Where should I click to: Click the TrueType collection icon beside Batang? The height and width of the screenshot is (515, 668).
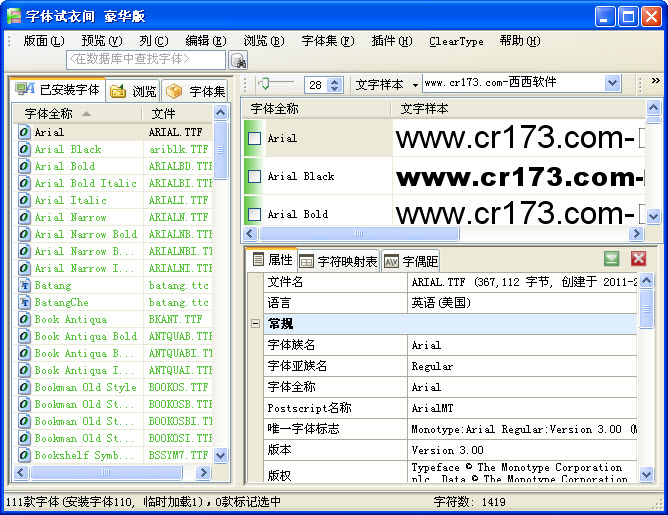tap(24, 285)
